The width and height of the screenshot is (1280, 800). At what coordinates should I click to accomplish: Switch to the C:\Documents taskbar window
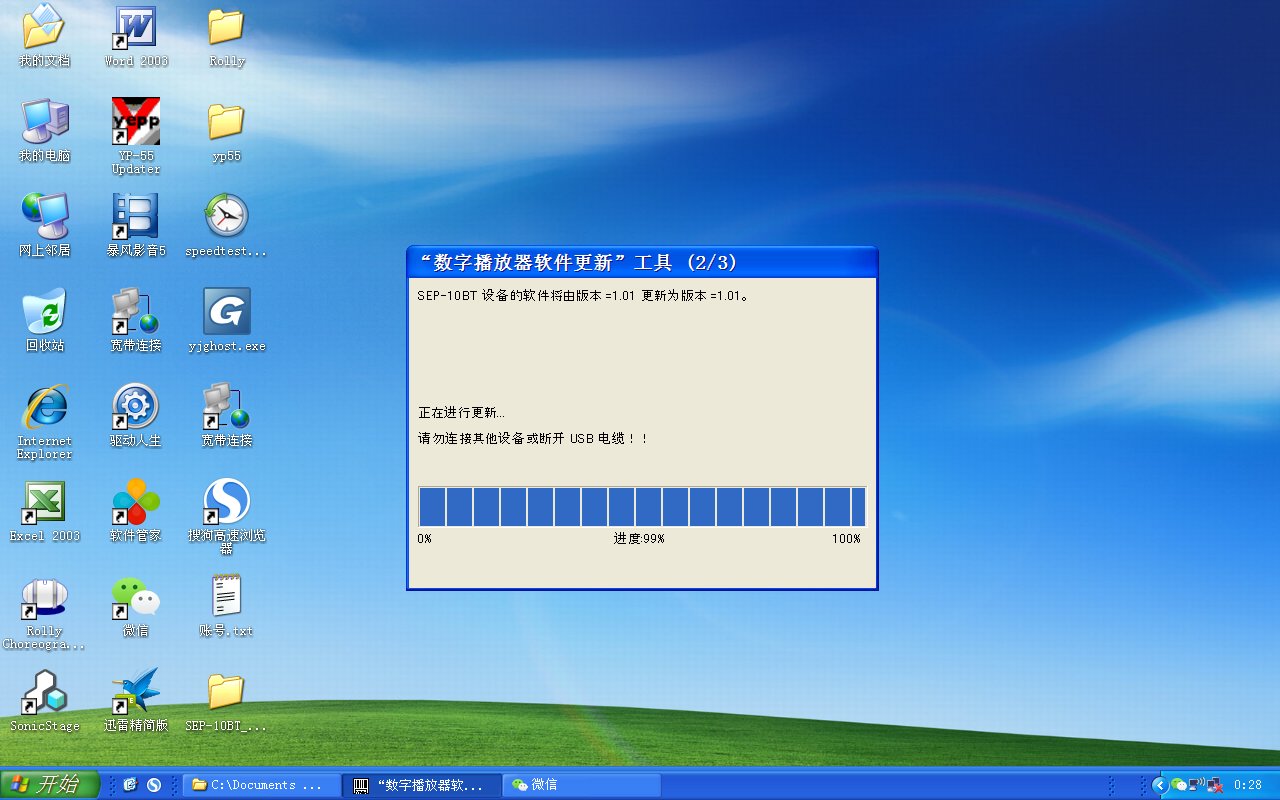point(261,785)
